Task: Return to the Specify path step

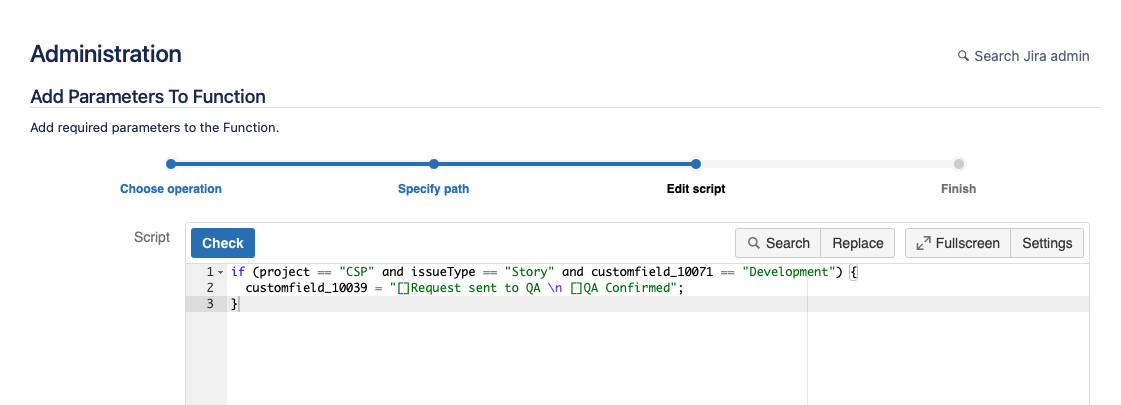Action: [433, 189]
